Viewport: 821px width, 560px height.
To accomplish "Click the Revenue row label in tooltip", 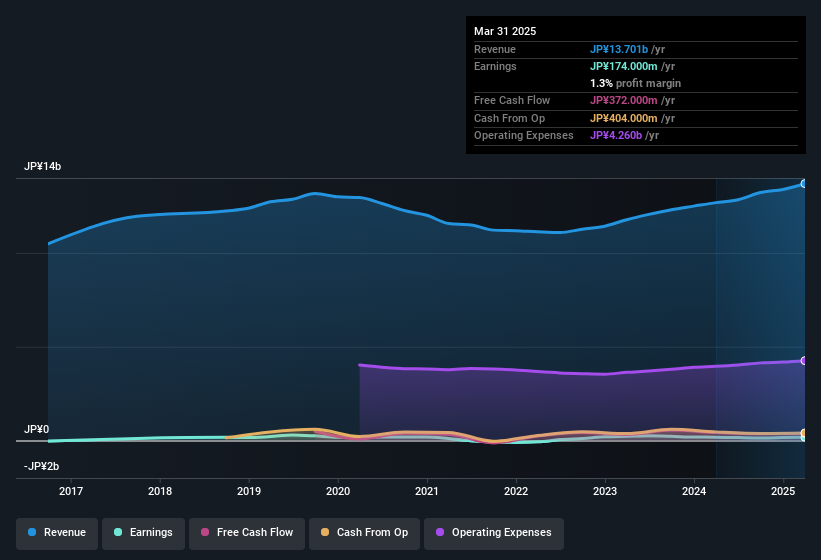I will (495, 49).
